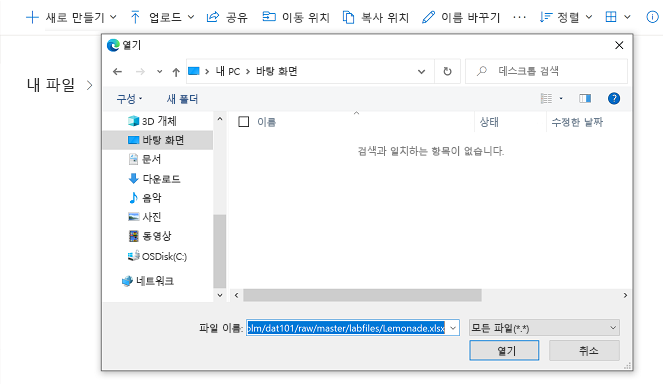
Task: Open the view options small dropdown arrow
Action: tap(561, 99)
